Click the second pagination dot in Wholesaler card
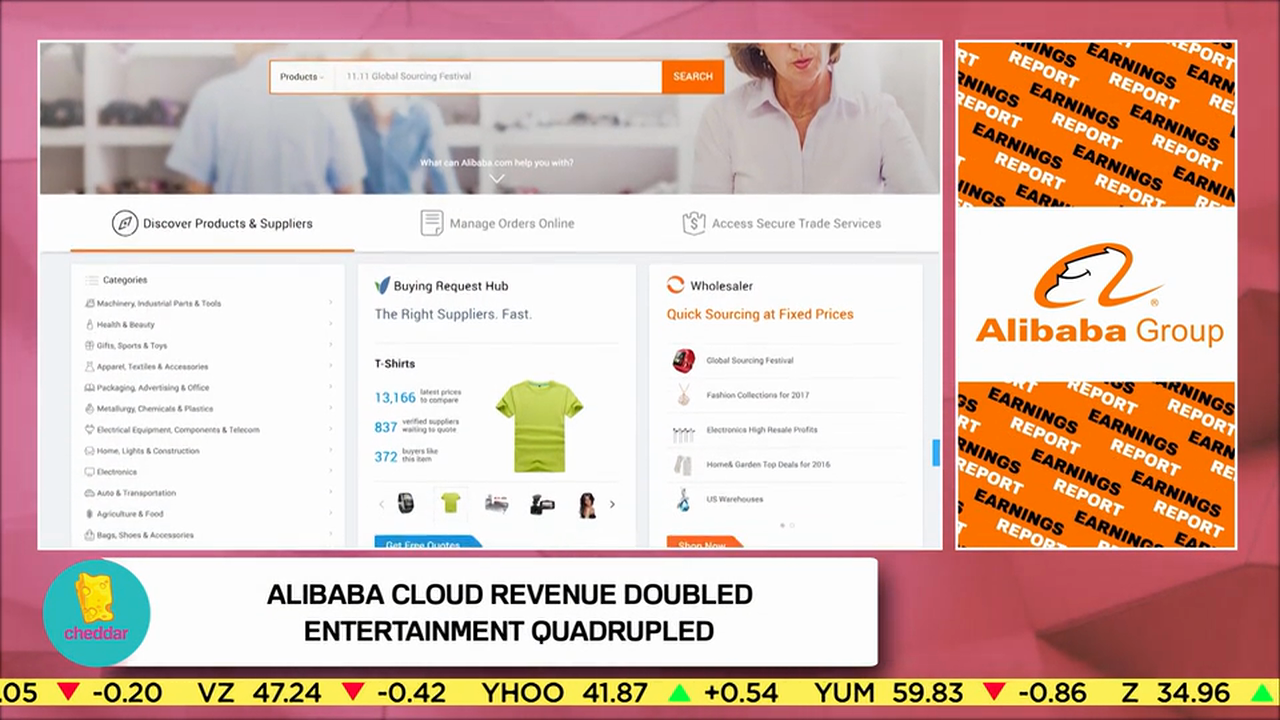1280x720 pixels. [x=792, y=525]
